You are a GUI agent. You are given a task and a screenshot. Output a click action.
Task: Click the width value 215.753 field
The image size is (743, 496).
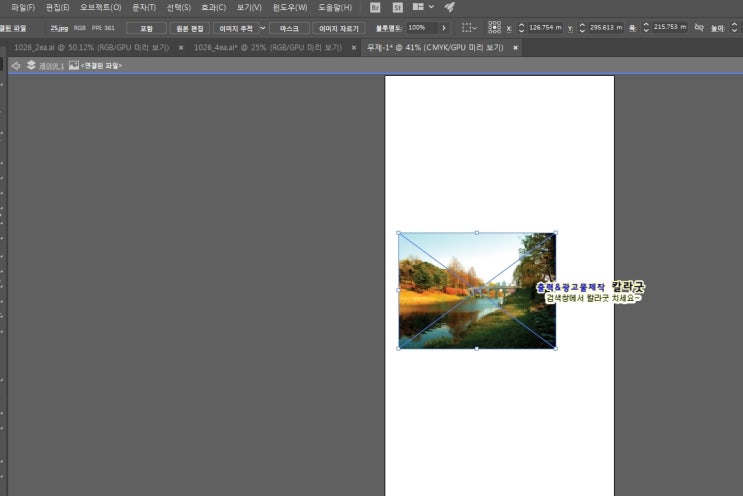pos(670,27)
